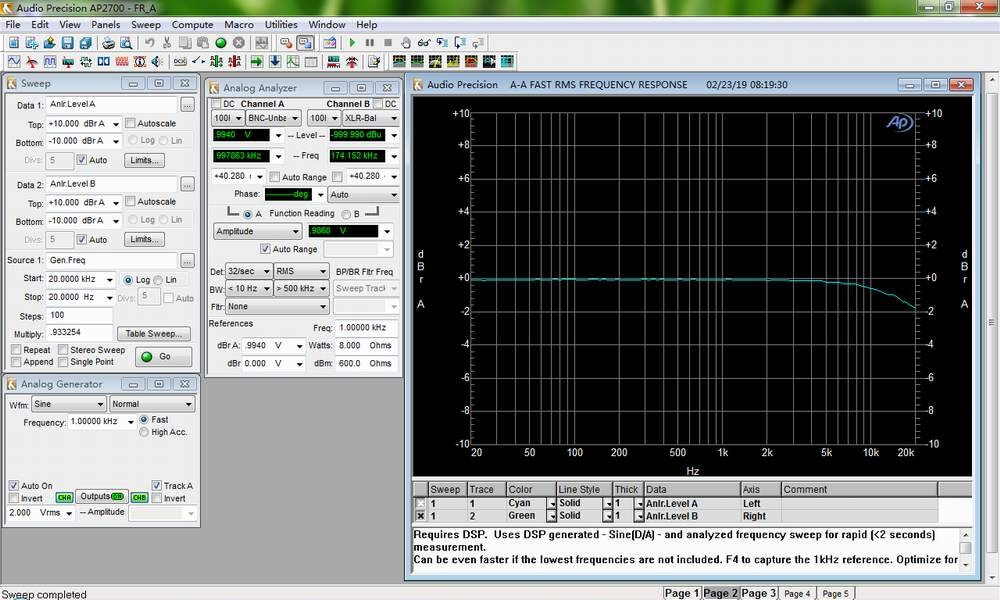Click the New Test toolbar icon
1000x600 pixels.
point(13,43)
